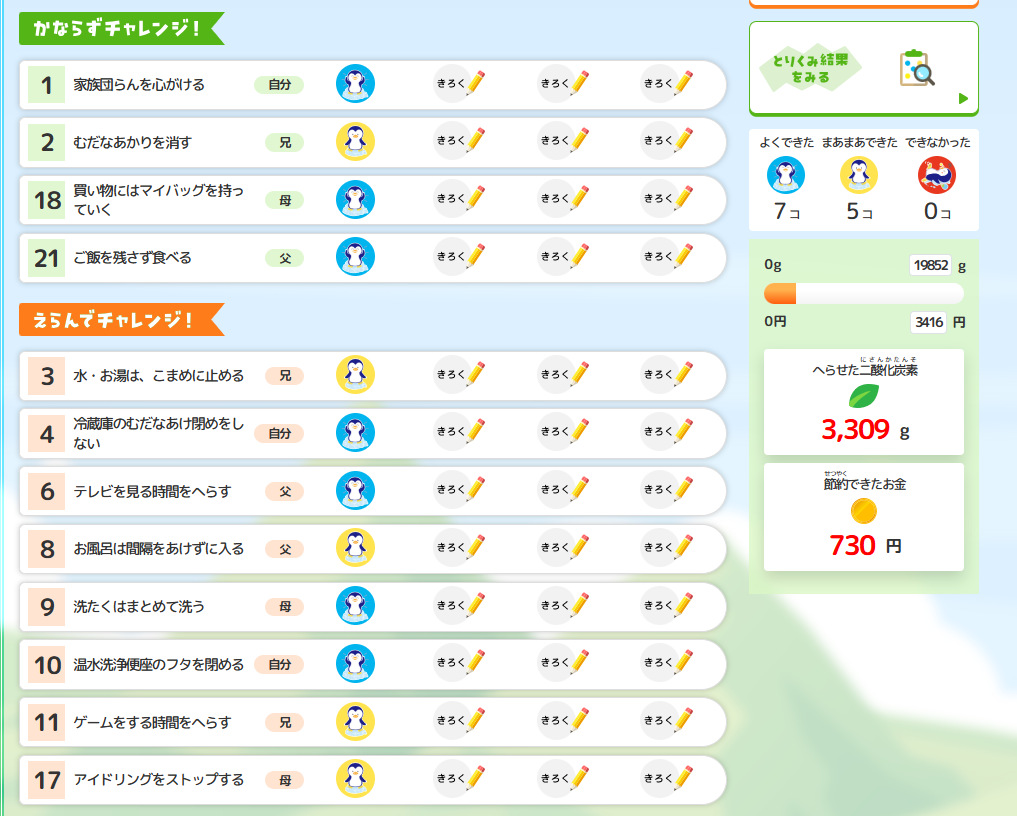Click first きろく pencil for 家族団らんを心がける
Viewport: 1017px width, 816px height.
point(460,84)
